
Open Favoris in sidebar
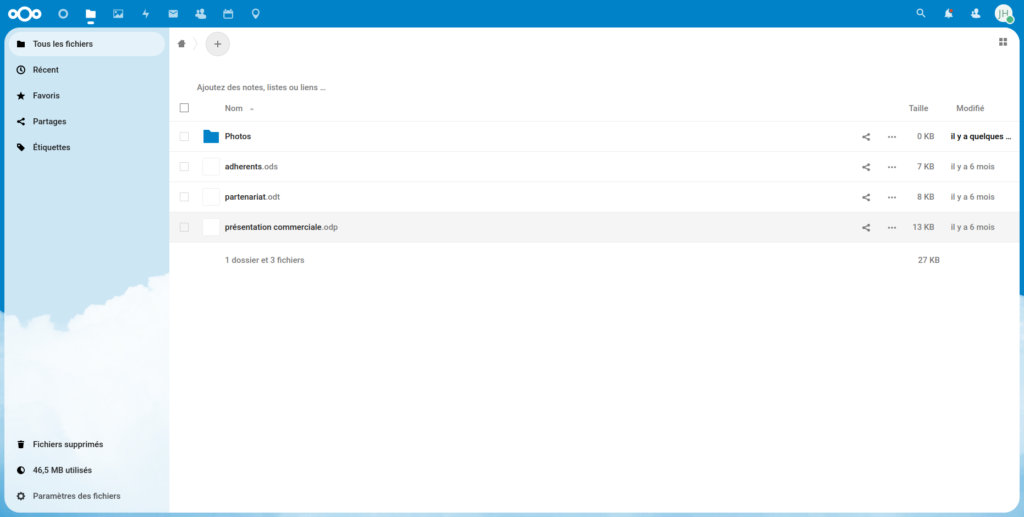pyautogui.click(x=86, y=95)
